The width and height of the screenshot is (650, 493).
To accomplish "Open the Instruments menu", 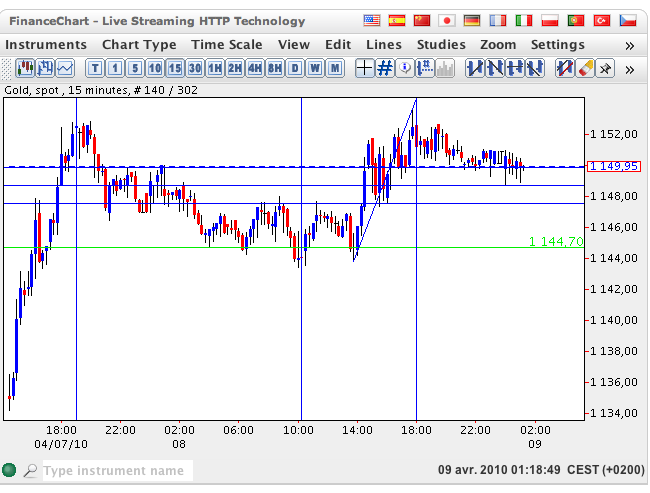I will pos(46,45).
